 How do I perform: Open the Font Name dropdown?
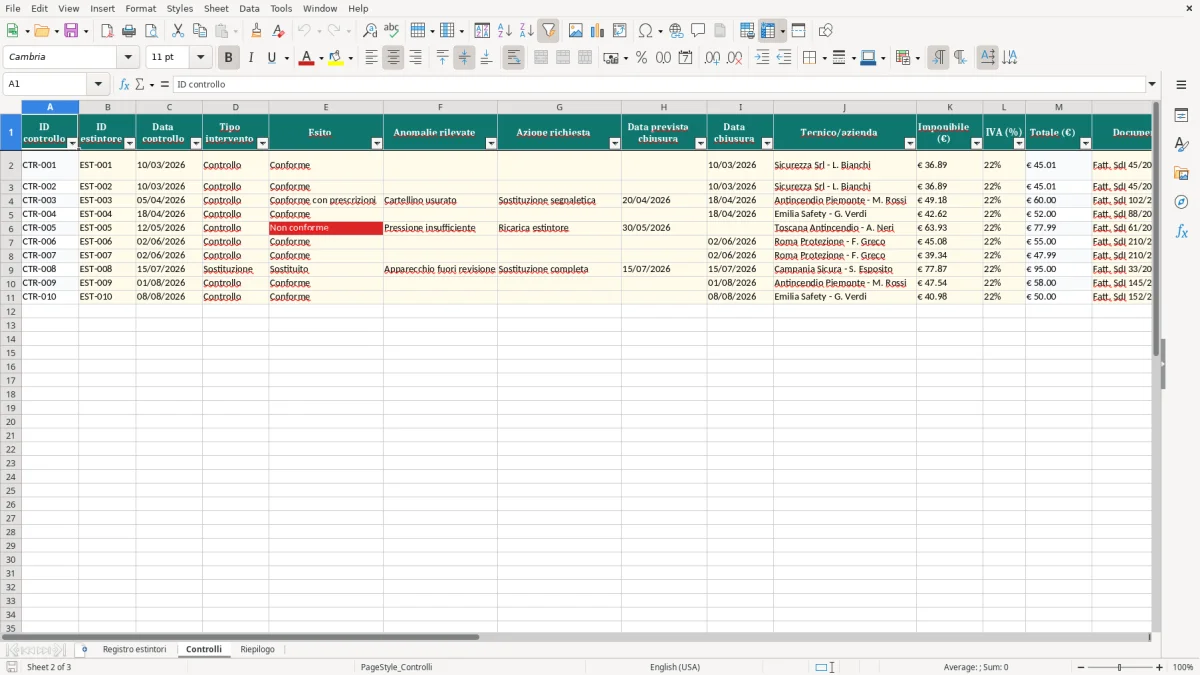(128, 58)
